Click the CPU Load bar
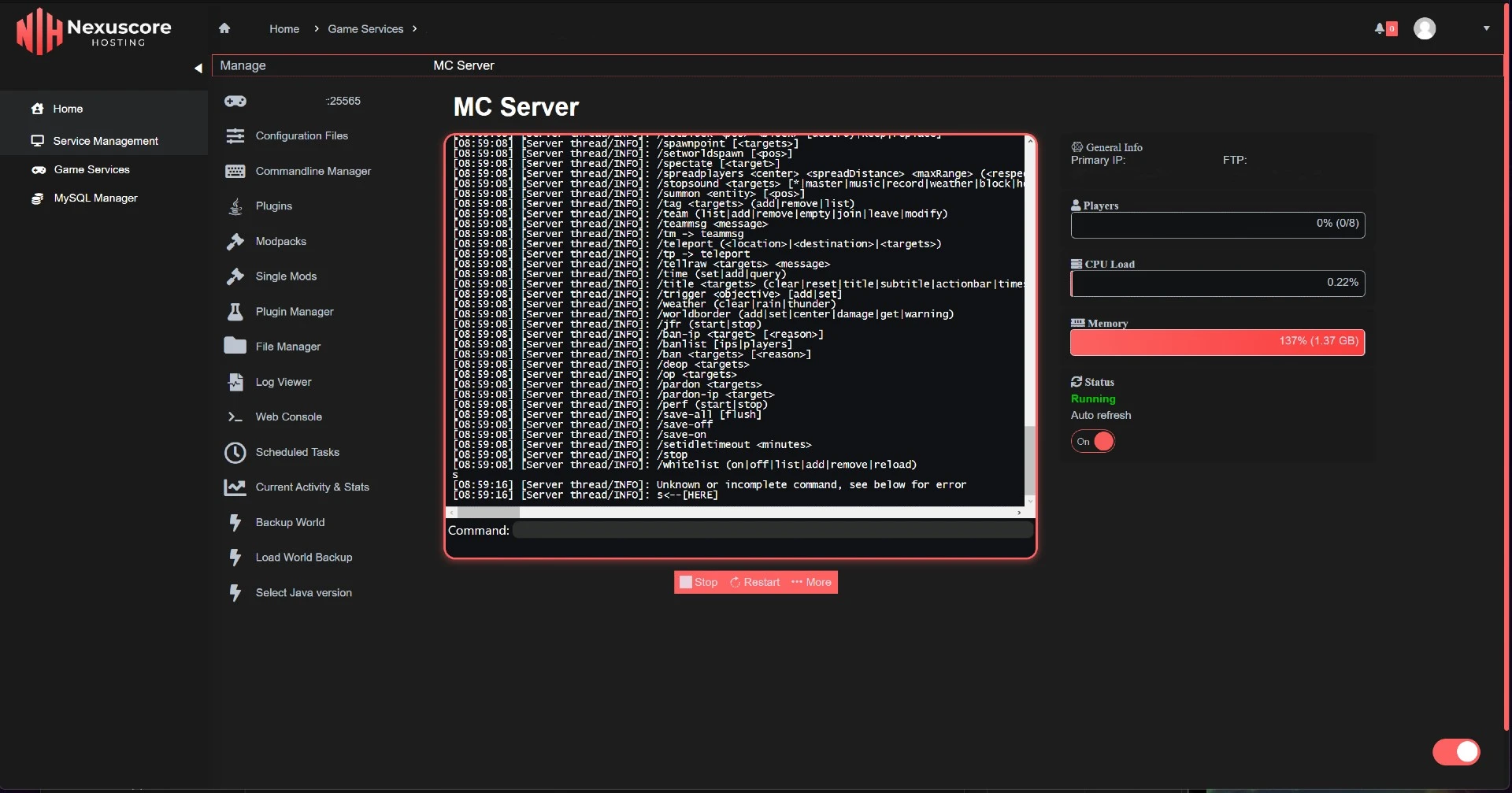Screen dimensions: 1512x793 pyautogui.click(x=1217, y=283)
